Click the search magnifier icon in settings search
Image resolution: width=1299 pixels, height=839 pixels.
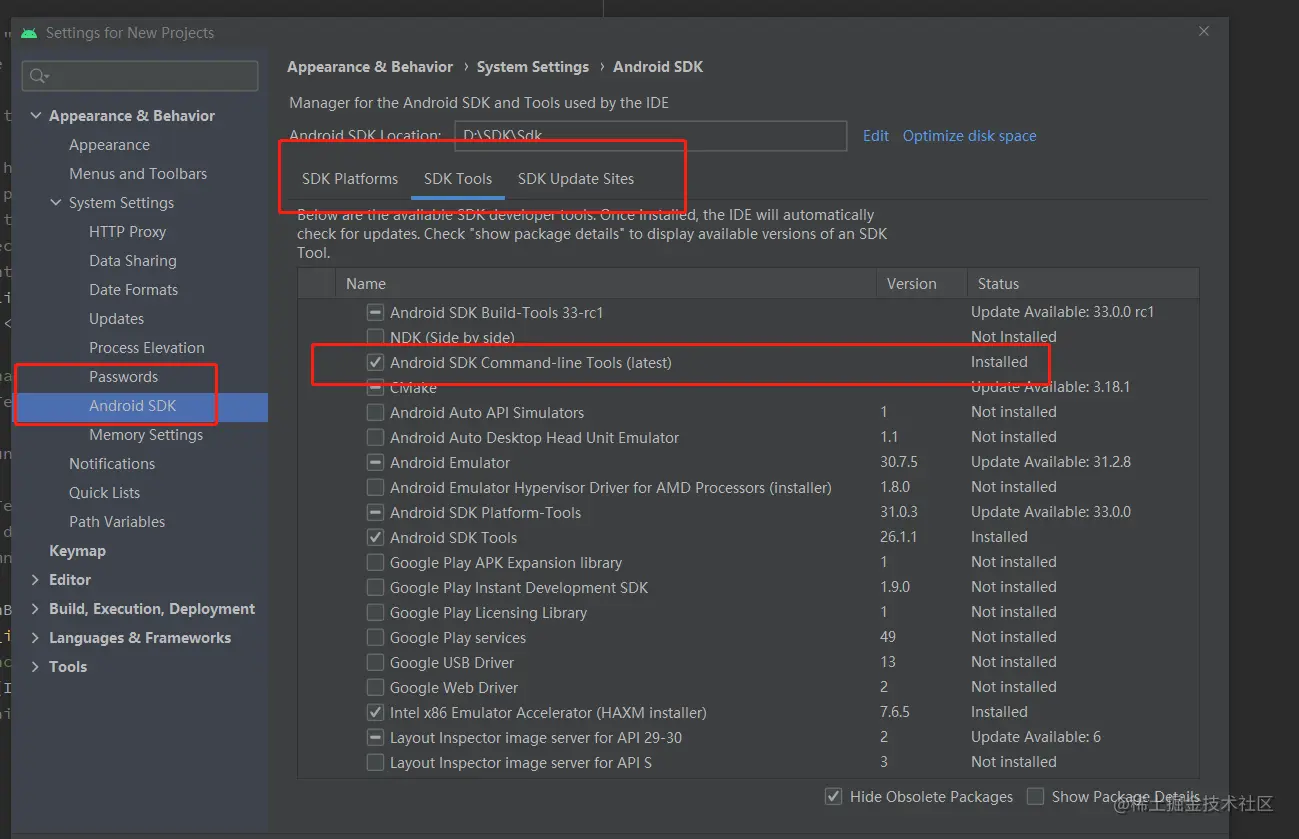[x=38, y=76]
